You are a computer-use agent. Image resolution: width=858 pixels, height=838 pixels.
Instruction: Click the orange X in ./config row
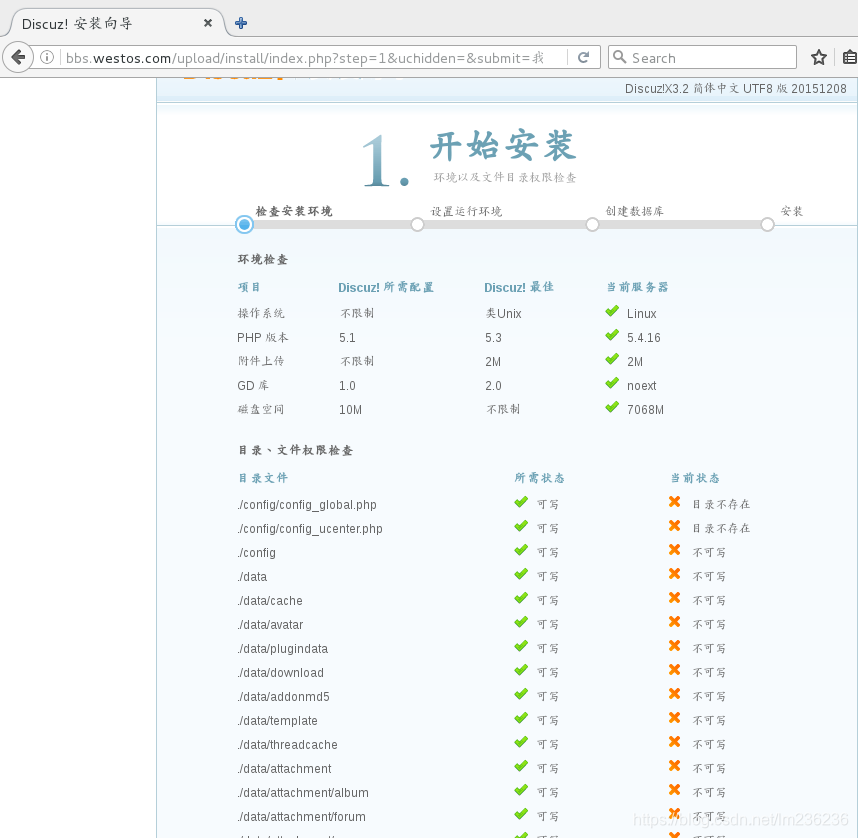(x=675, y=550)
